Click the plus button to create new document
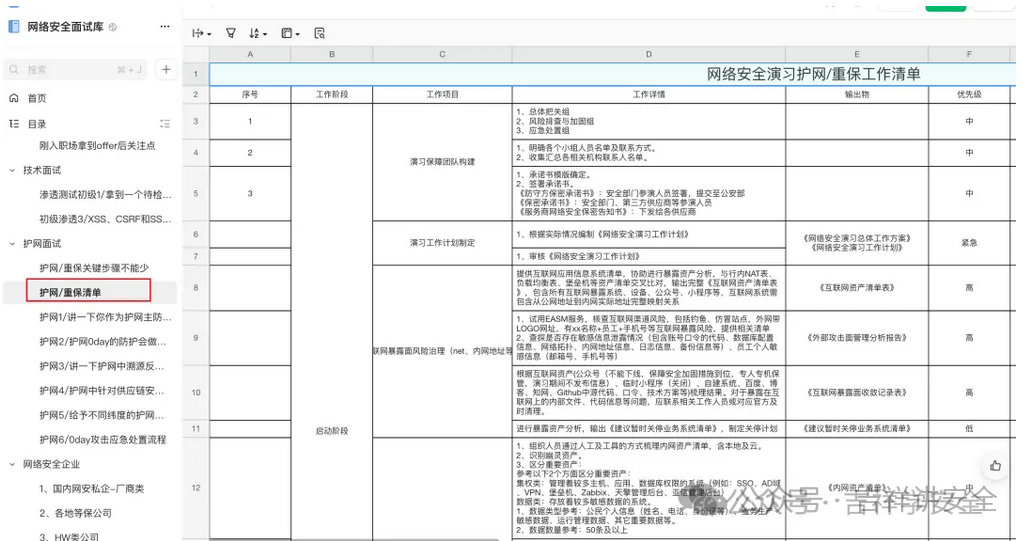Image resolution: width=1030 pixels, height=541 pixels. tap(166, 69)
